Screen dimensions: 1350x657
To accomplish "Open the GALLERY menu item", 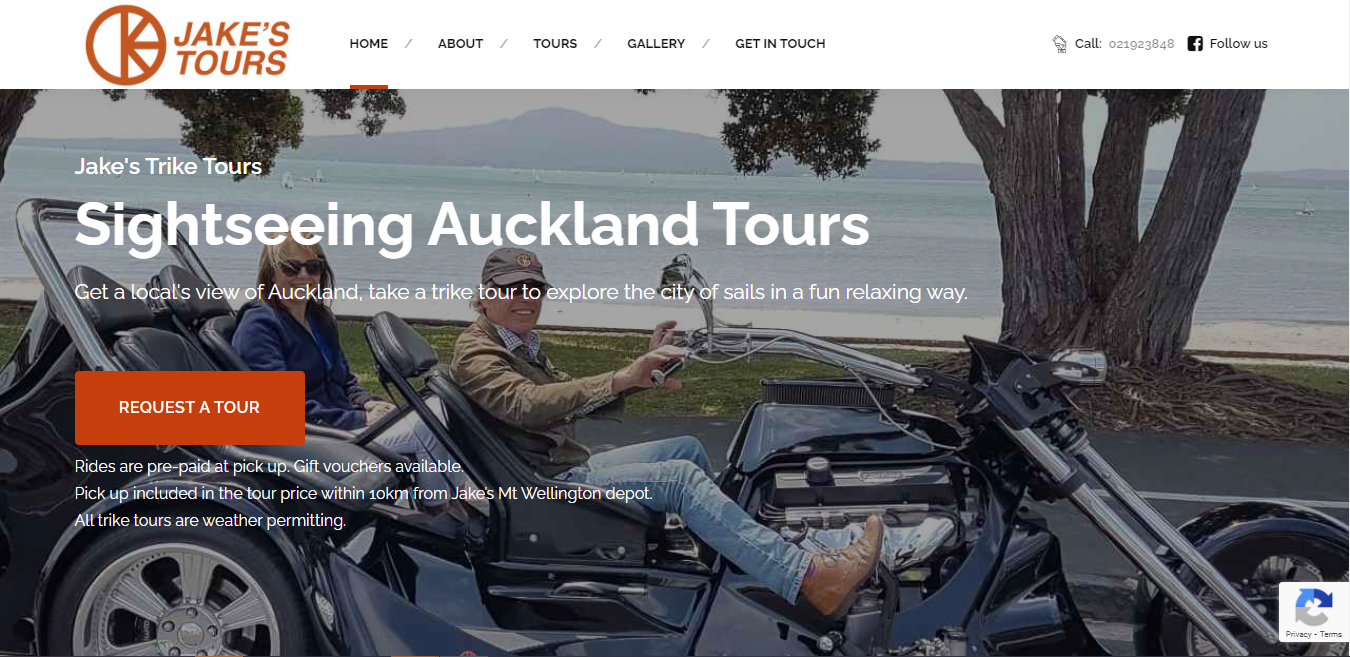I will pyautogui.click(x=656, y=44).
